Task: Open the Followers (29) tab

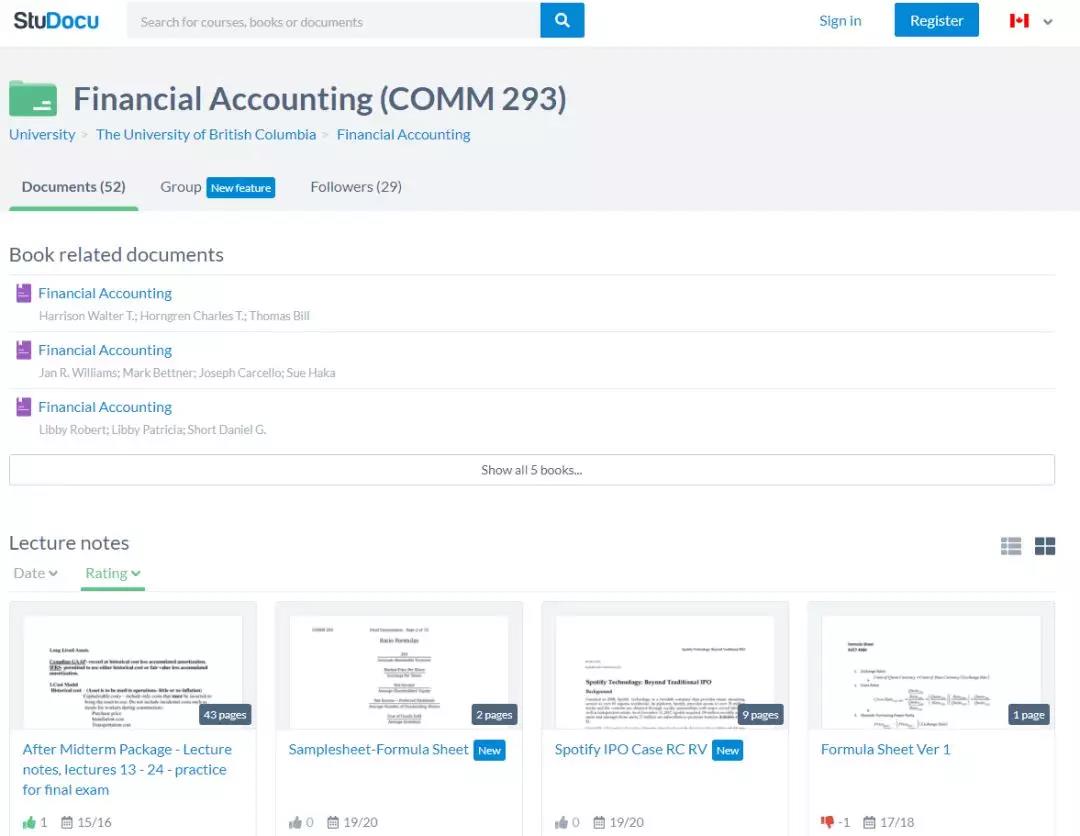Action: [356, 187]
